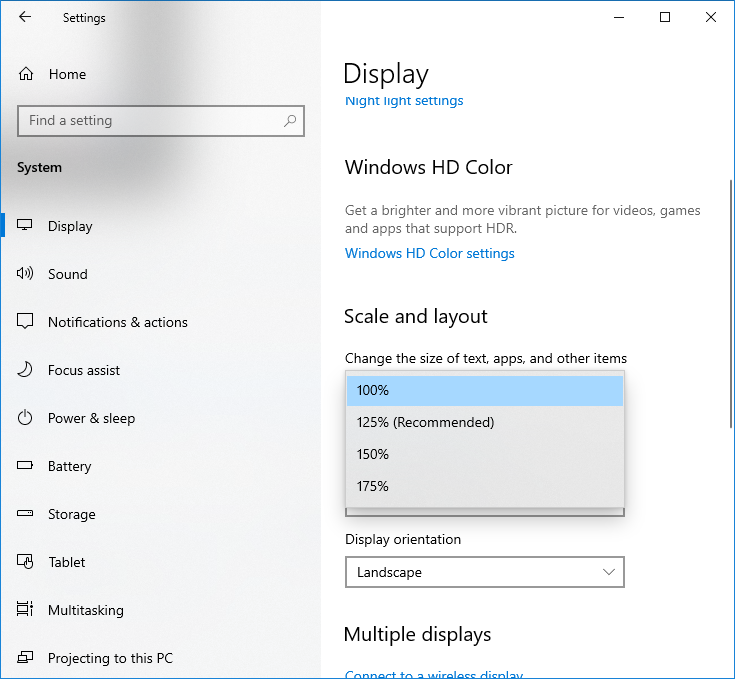Open Power & sleep settings

(x=160, y=418)
